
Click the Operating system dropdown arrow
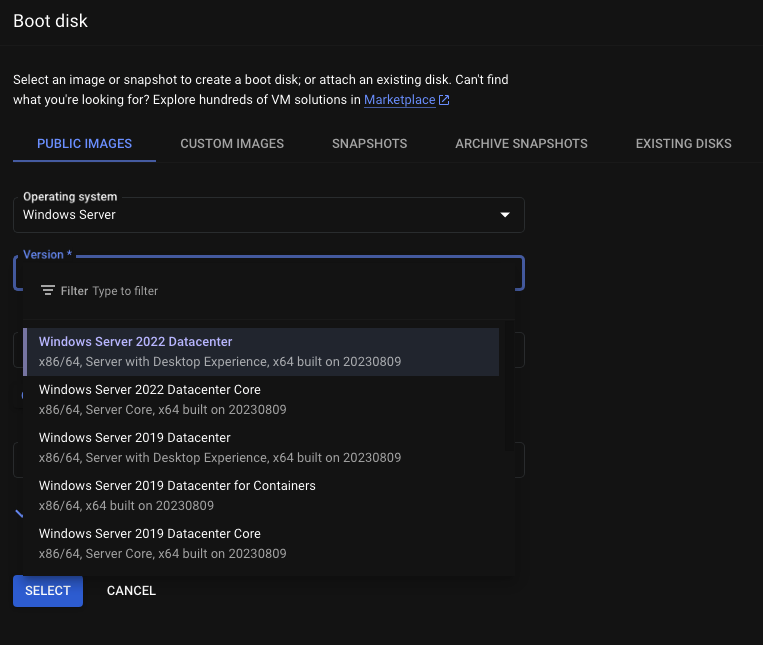click(505, 215)
